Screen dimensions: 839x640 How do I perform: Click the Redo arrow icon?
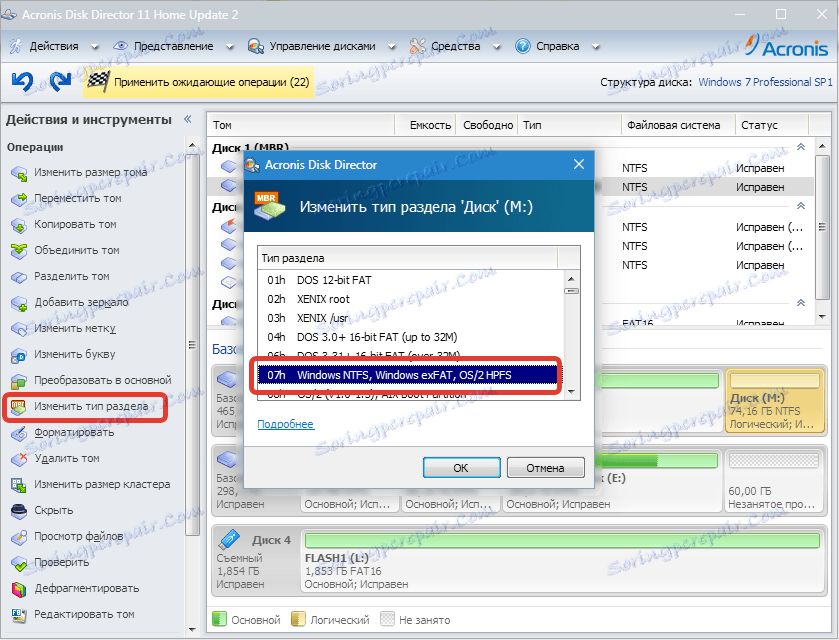click(x=60, y=81)
